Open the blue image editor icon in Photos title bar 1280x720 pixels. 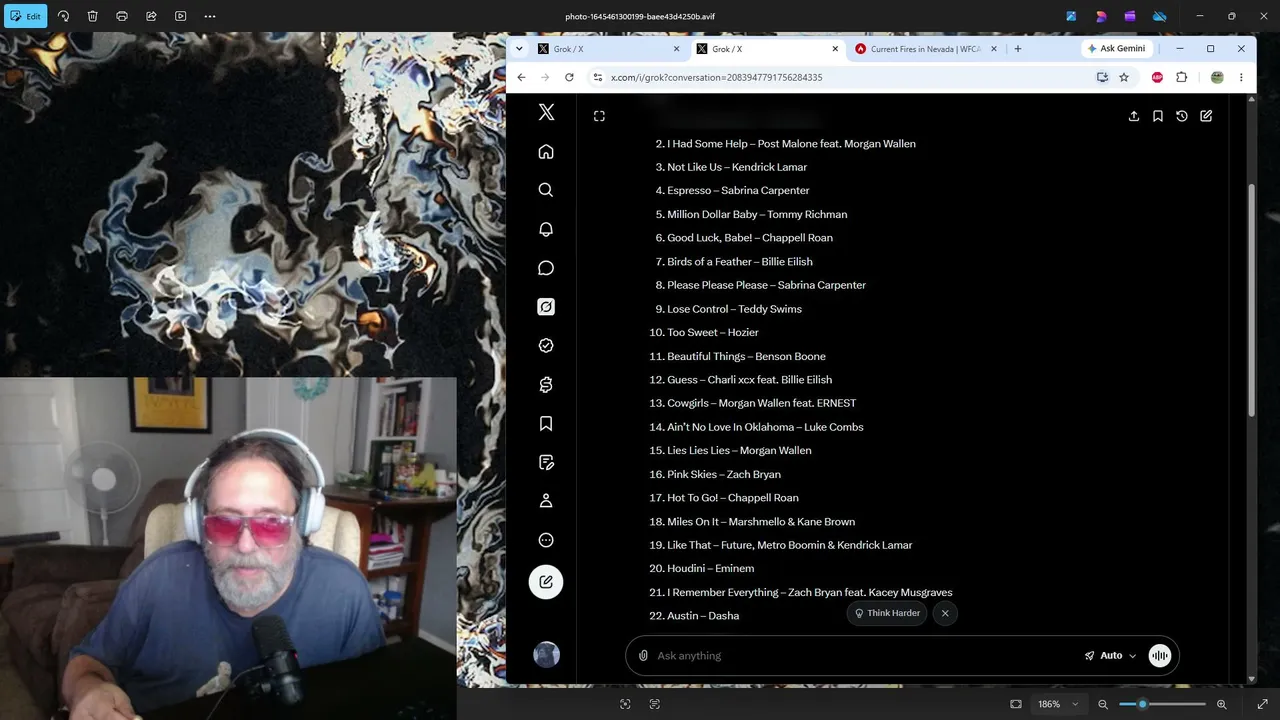pyautogui.click(x=1071, y=16)
